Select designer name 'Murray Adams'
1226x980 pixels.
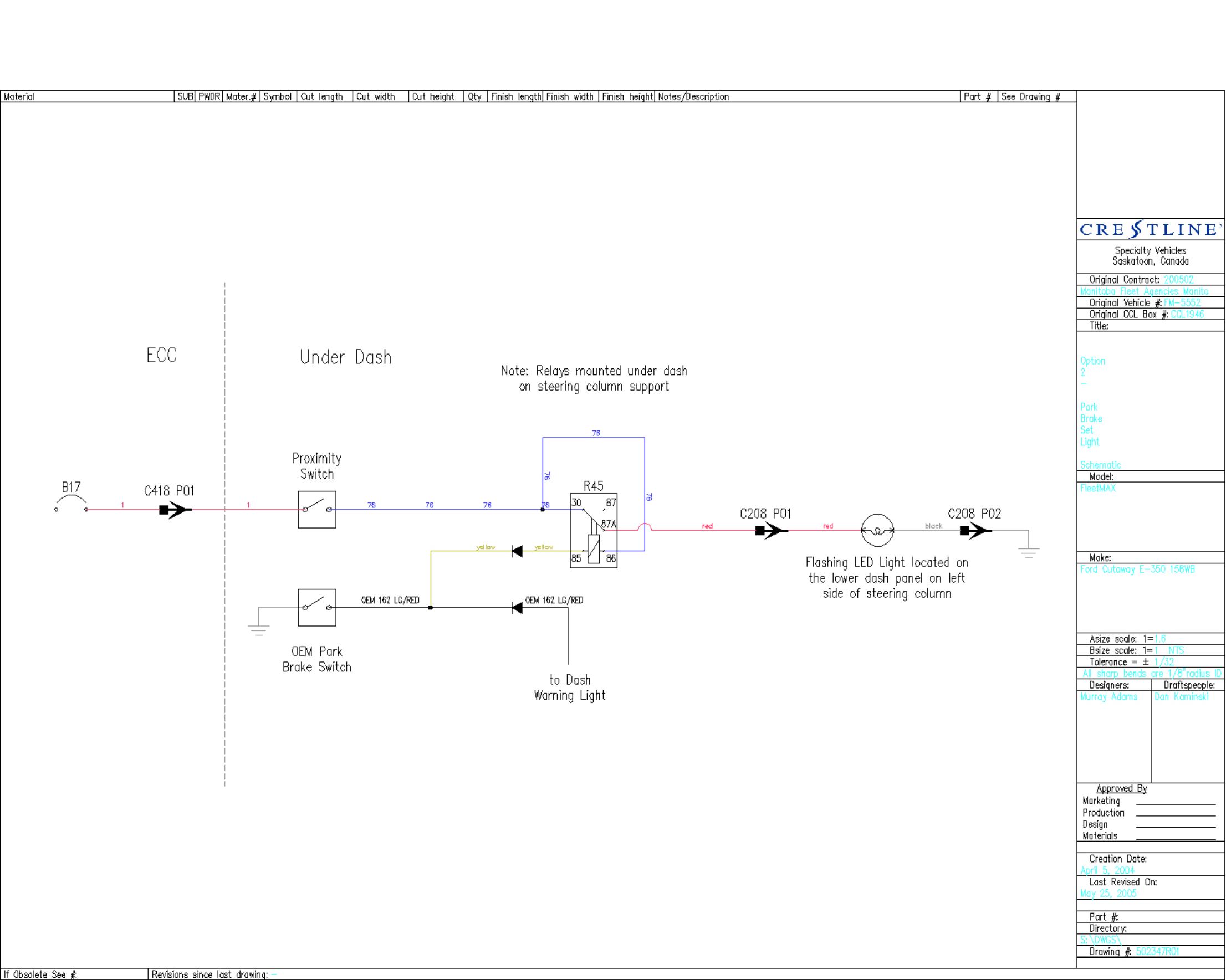click(x=1109, y=697)
